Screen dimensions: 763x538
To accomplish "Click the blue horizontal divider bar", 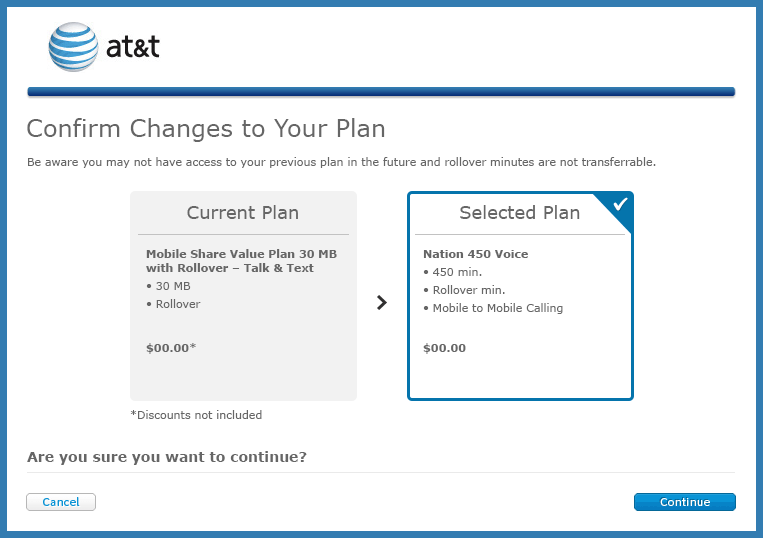I will [x=381, y=92].
